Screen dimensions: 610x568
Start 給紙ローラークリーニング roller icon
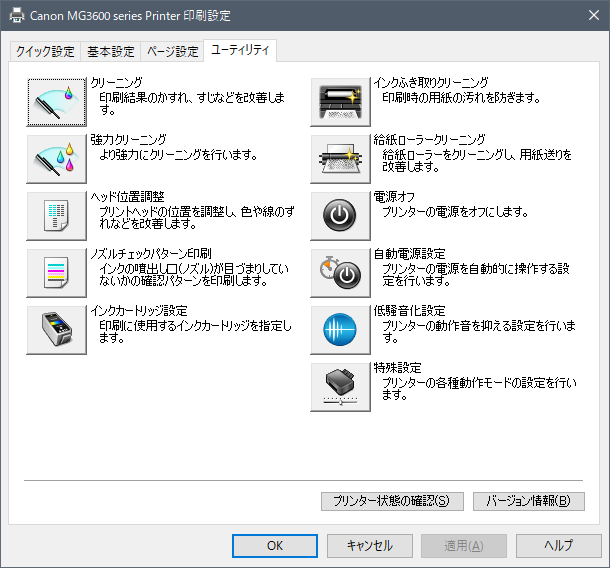pyautogui.click(x=340, y=159)
